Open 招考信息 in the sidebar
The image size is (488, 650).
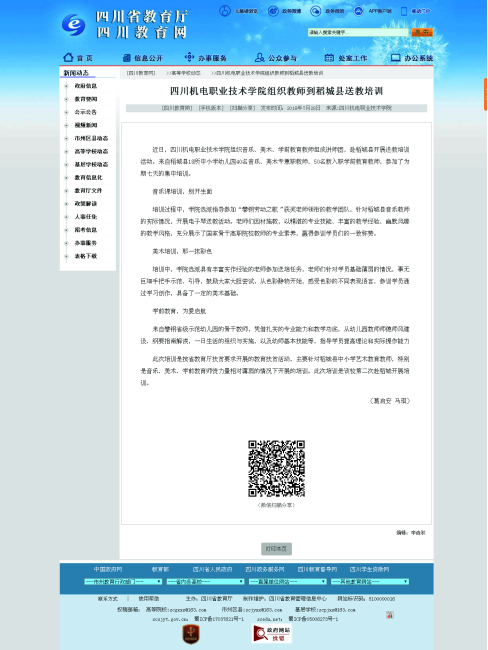pos(86,230)
